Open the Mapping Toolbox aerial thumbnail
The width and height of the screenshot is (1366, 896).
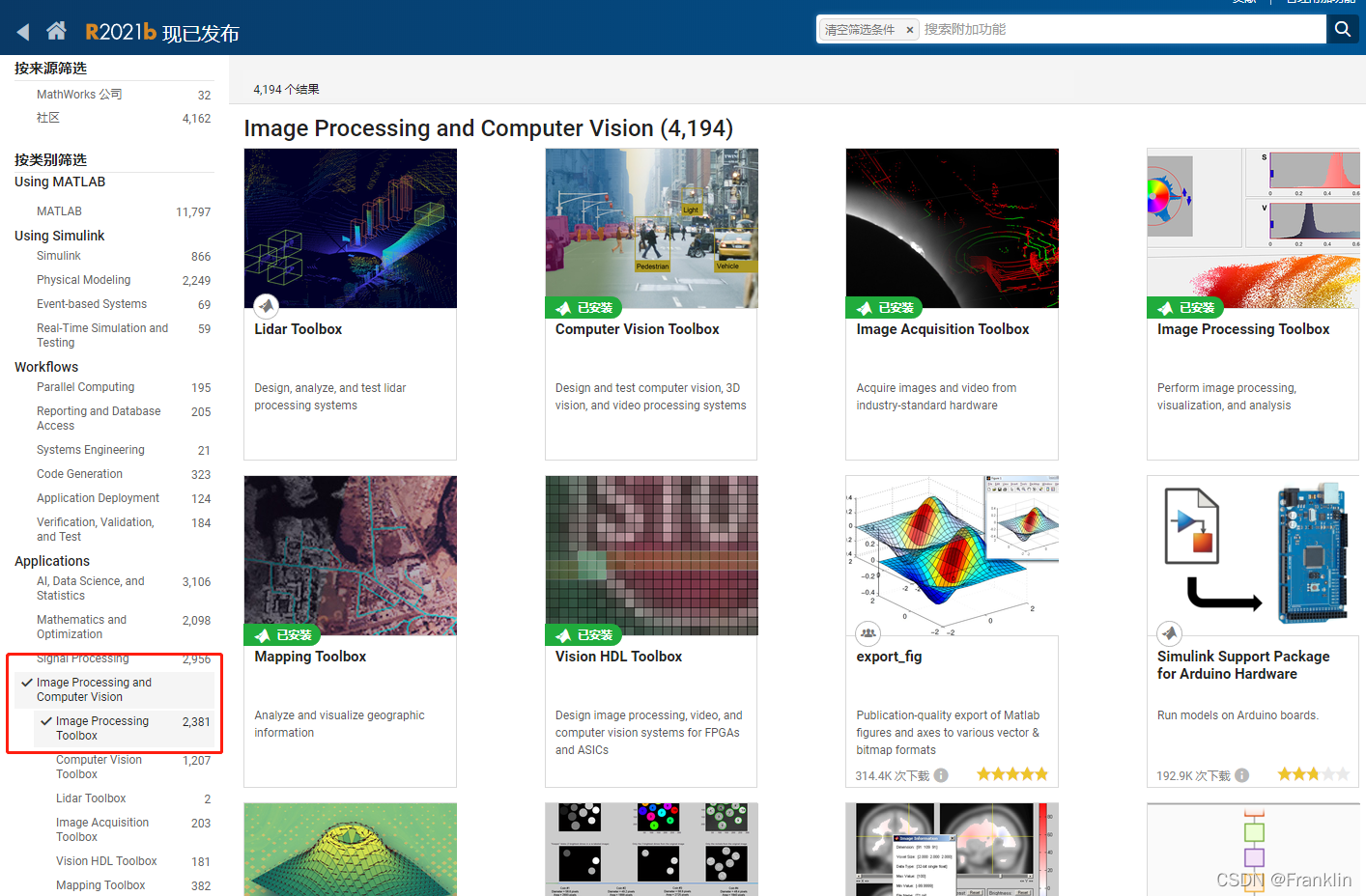point(351,555)
